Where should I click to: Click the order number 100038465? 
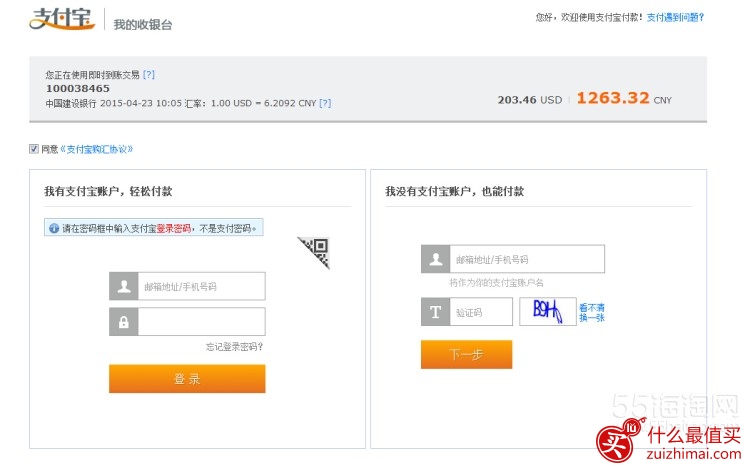[x=78, y=89]
